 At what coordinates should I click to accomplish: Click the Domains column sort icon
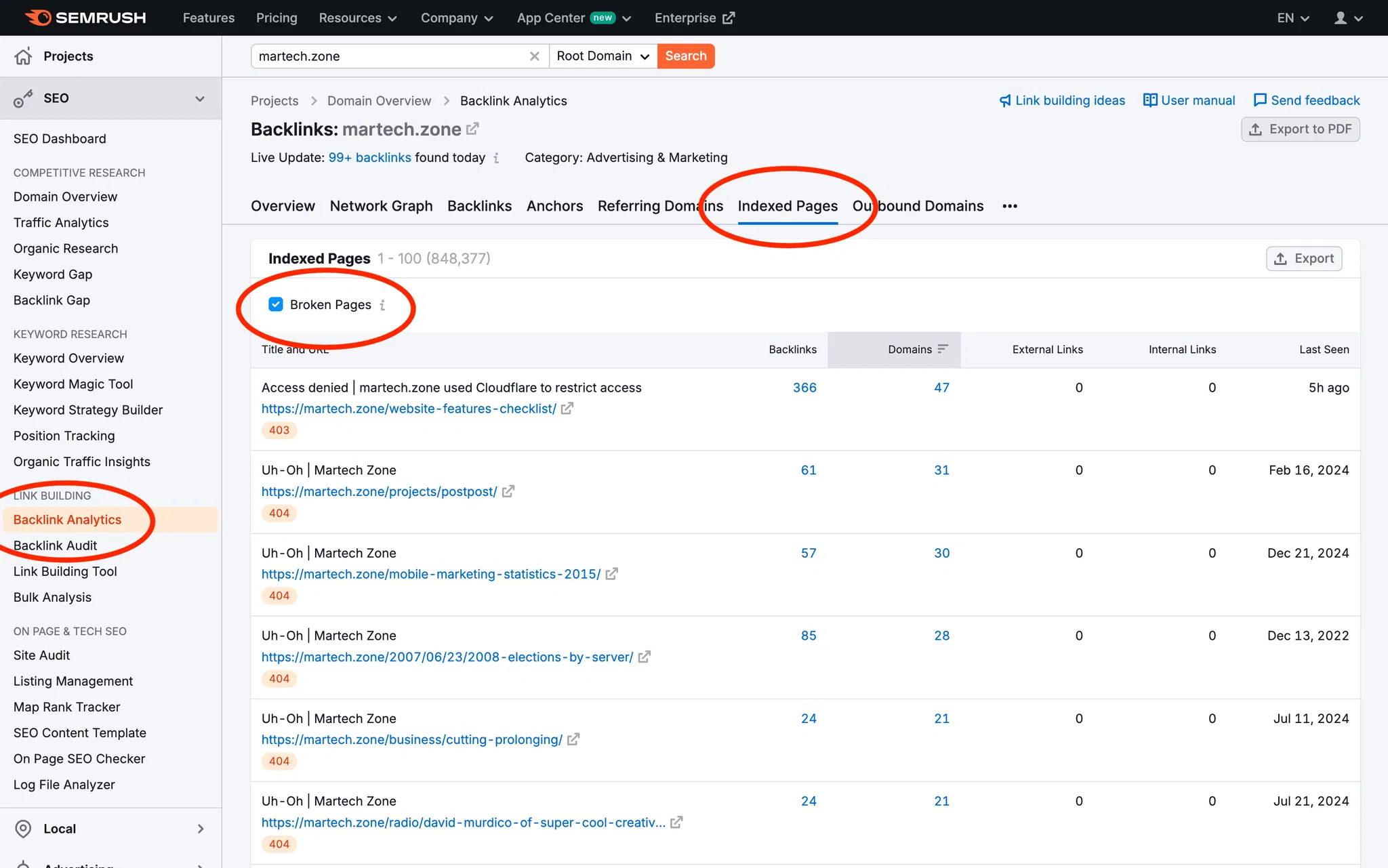[943, 349]
